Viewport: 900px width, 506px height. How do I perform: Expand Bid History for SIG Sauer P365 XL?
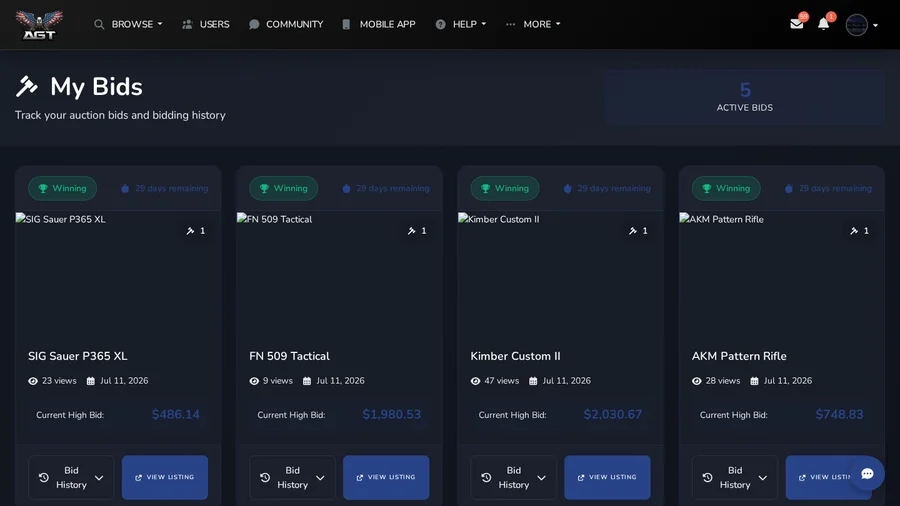coord(71,477)
